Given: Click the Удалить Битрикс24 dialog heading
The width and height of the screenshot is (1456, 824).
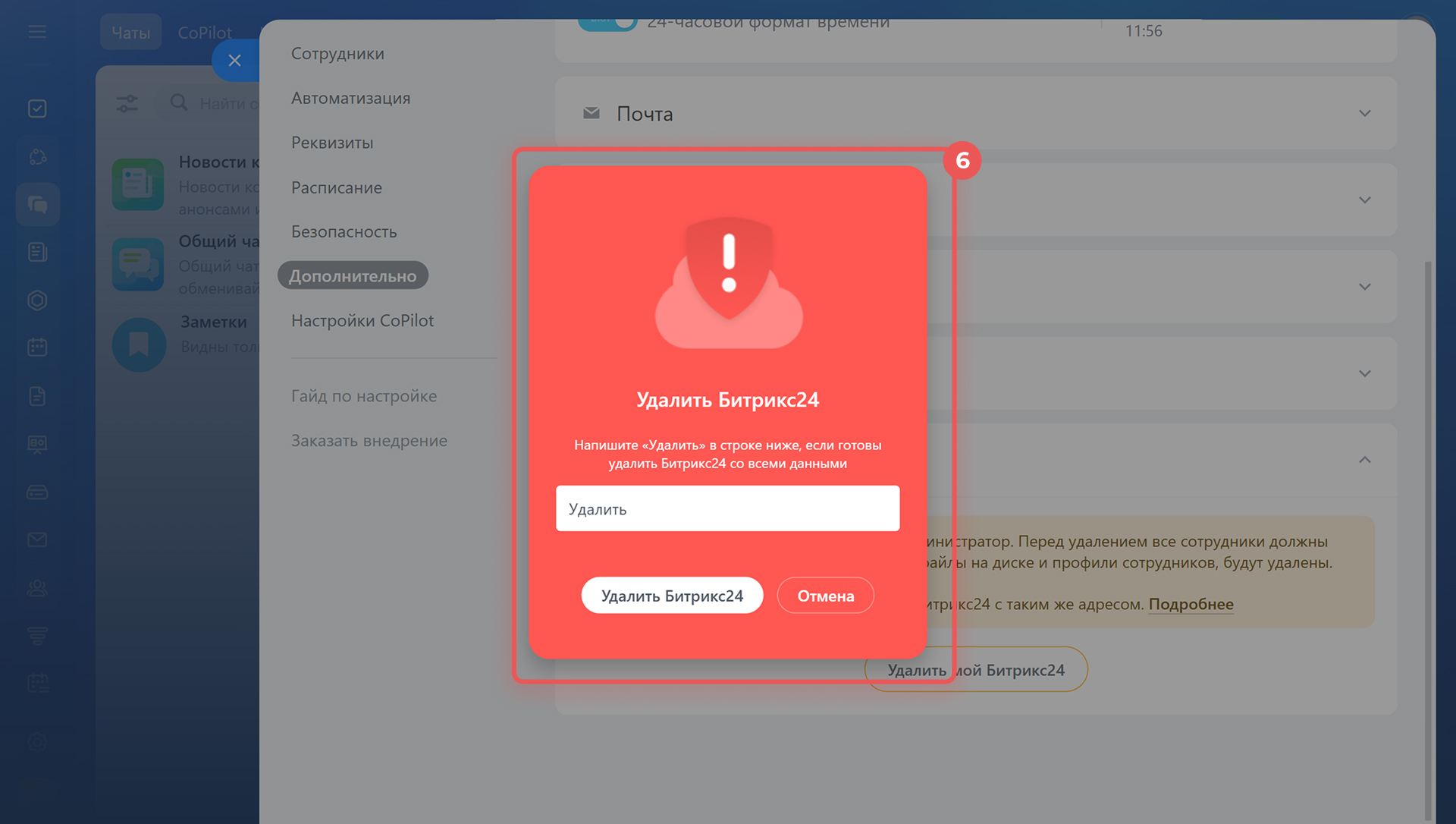Looking at the screenshot, I should (x=727, y=400).
